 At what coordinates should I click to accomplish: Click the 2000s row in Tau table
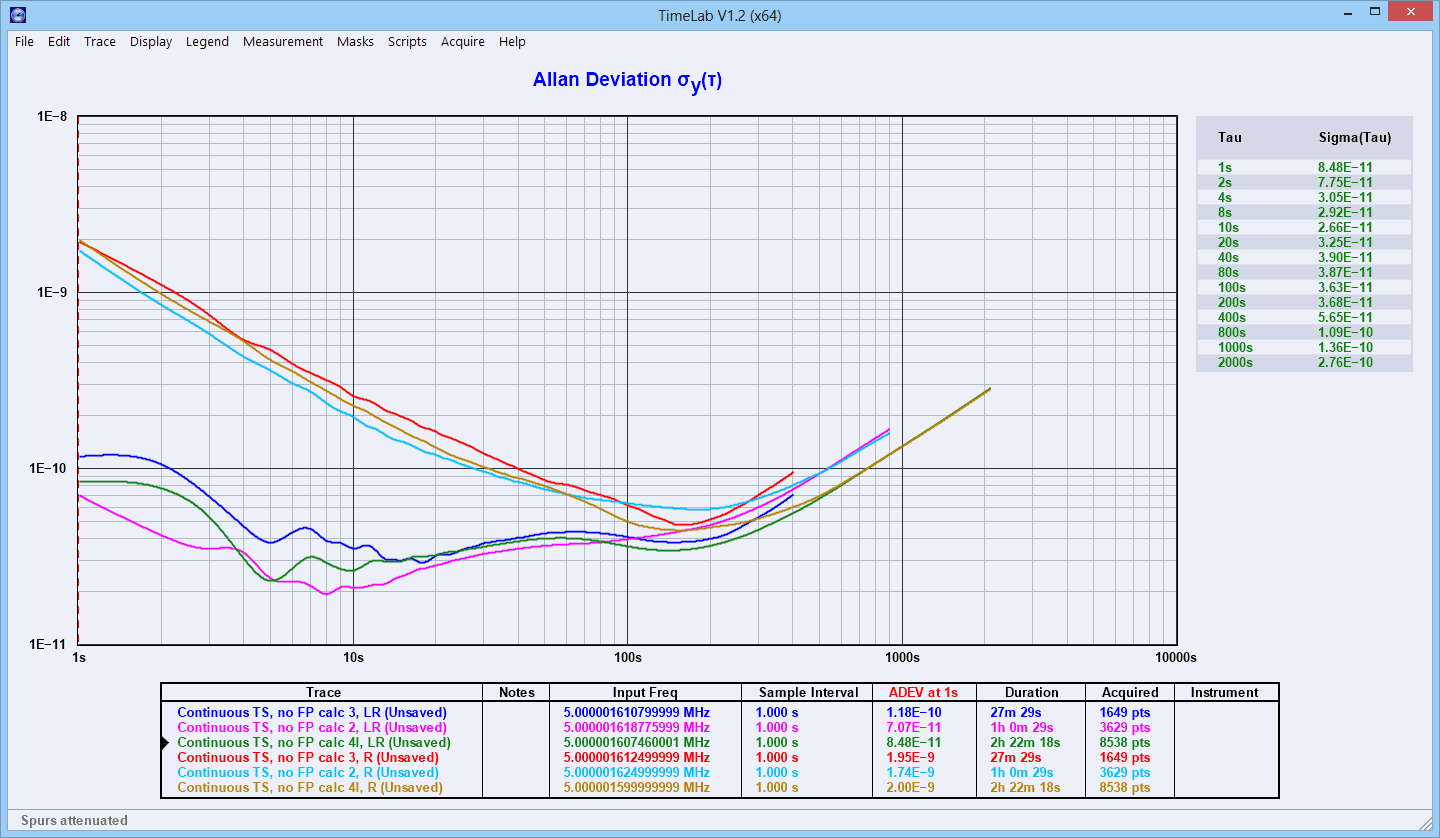pos(1304,362)
